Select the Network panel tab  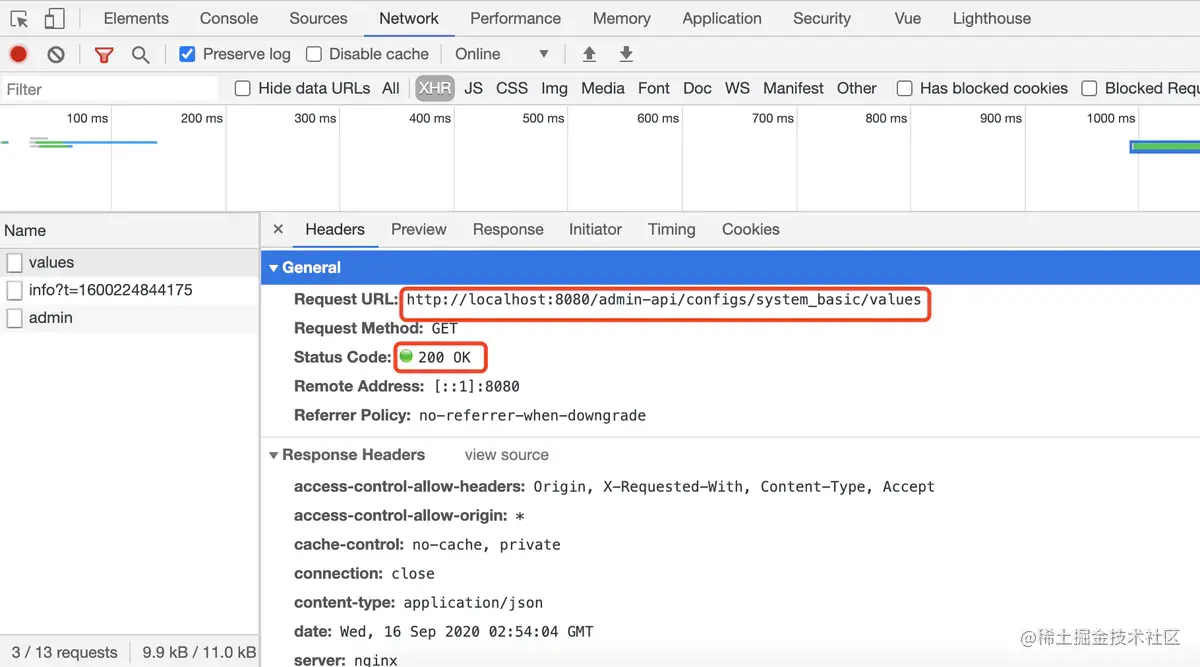tap(409, 18)
